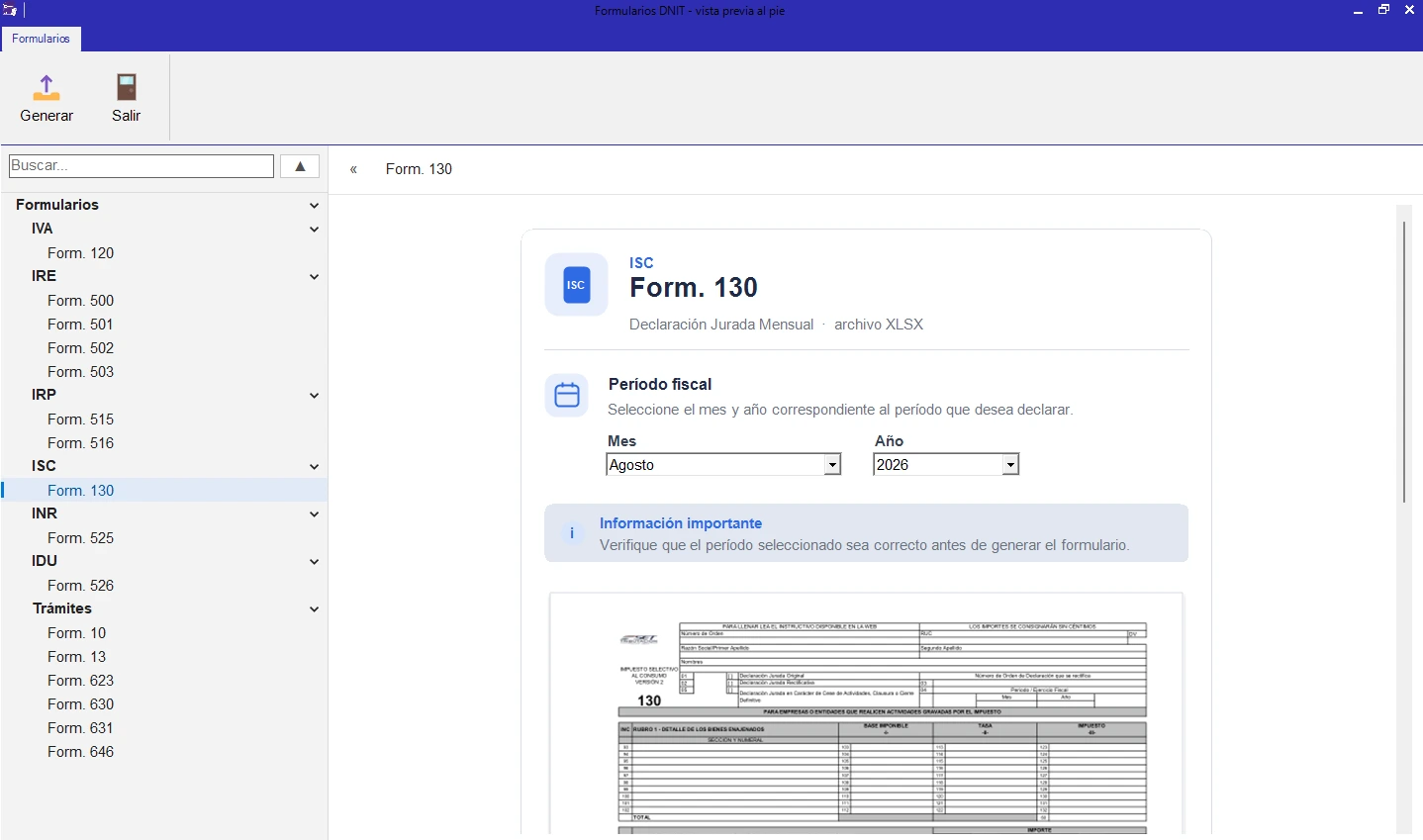Focus the Buscar search field
This screenshot has height=840, width=1423.
coord(142,166)
